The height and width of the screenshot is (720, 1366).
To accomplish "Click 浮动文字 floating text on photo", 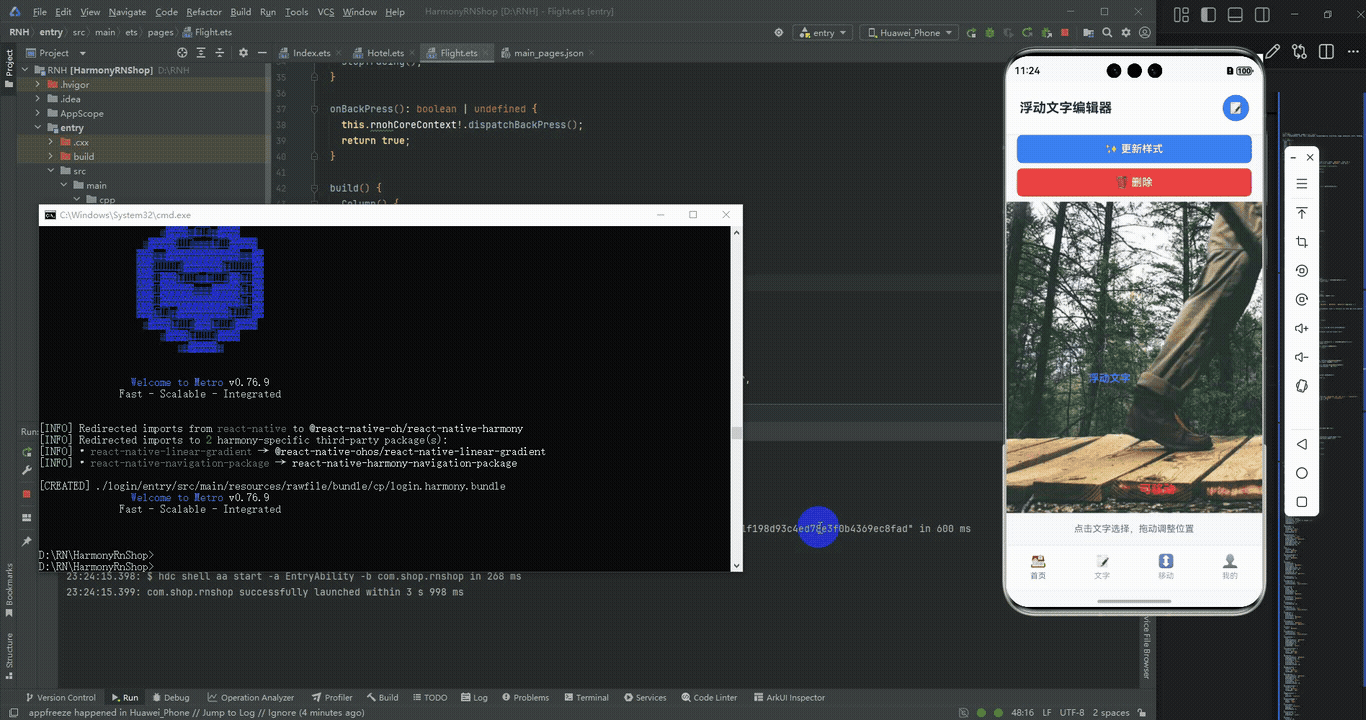I will point(1109,378).
